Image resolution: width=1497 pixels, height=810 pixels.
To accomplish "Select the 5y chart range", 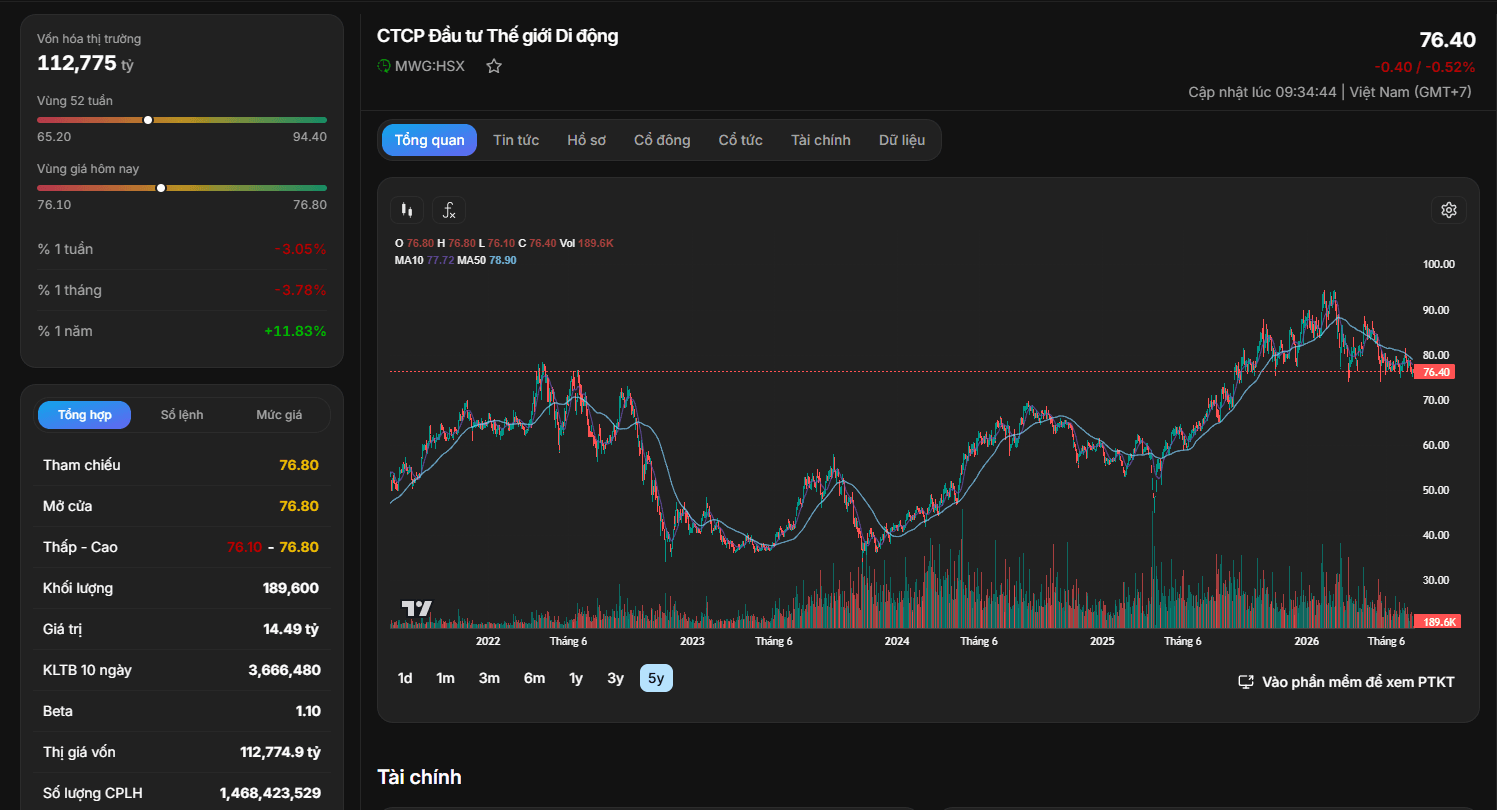I will [x=656, y=678].
